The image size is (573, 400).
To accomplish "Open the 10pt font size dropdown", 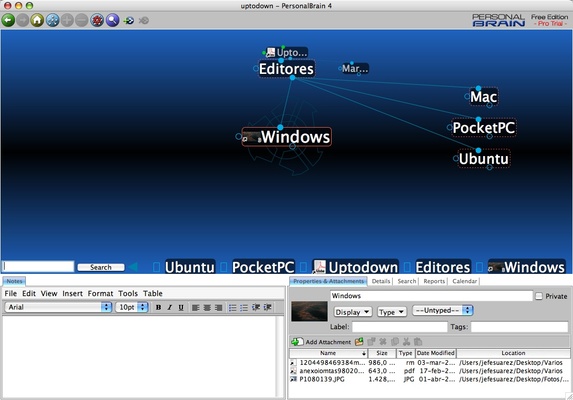I will [x=132, y=307].
